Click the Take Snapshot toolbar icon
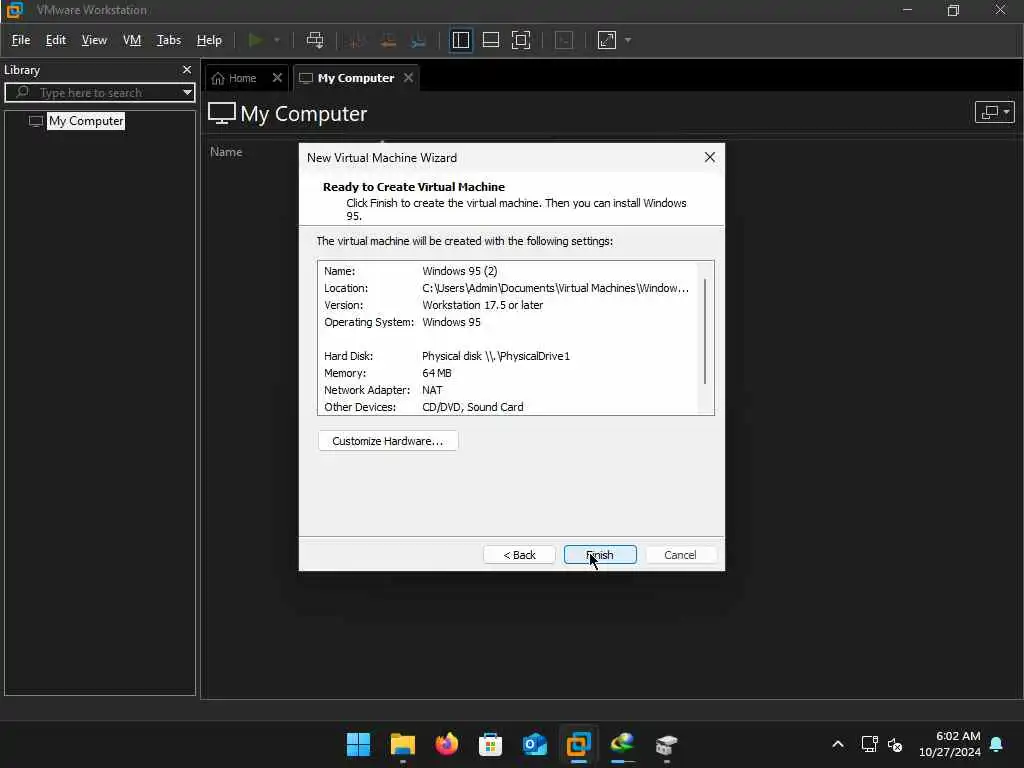The height and width of the screenshot is (768, 1024). (357, 40)
